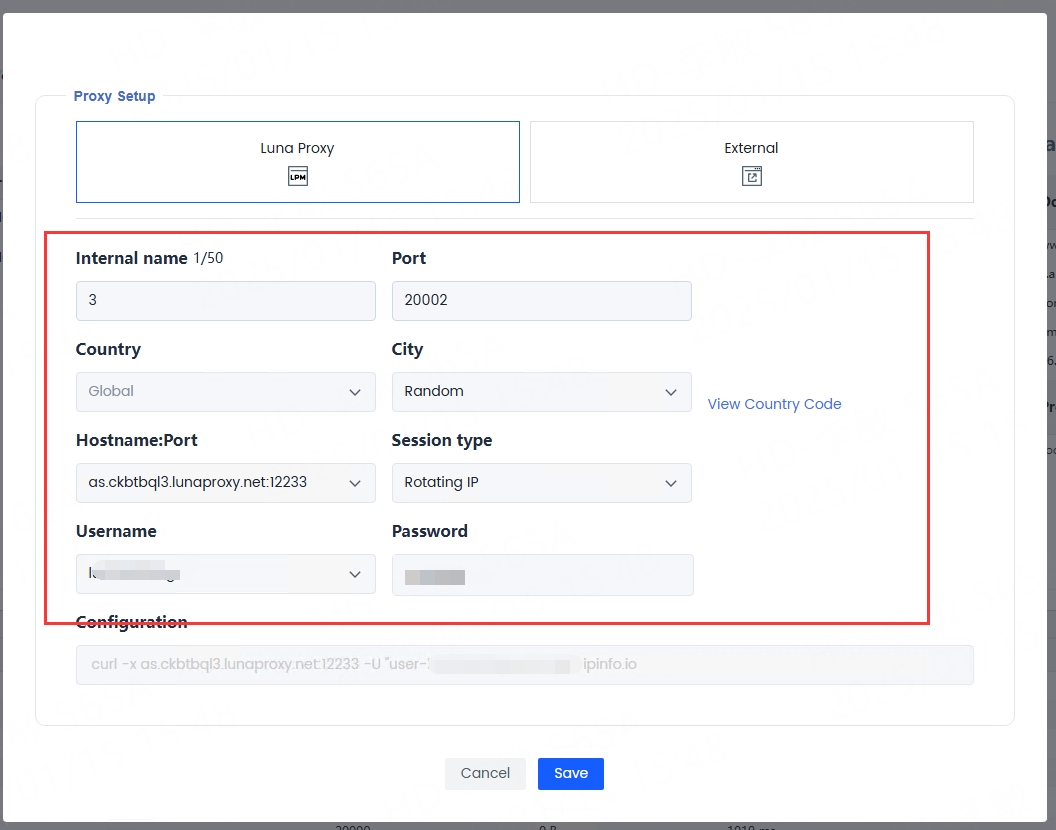The image size is (1056, 830).
Task: Click the external link icon under External
Action: (x=751, y=177)
